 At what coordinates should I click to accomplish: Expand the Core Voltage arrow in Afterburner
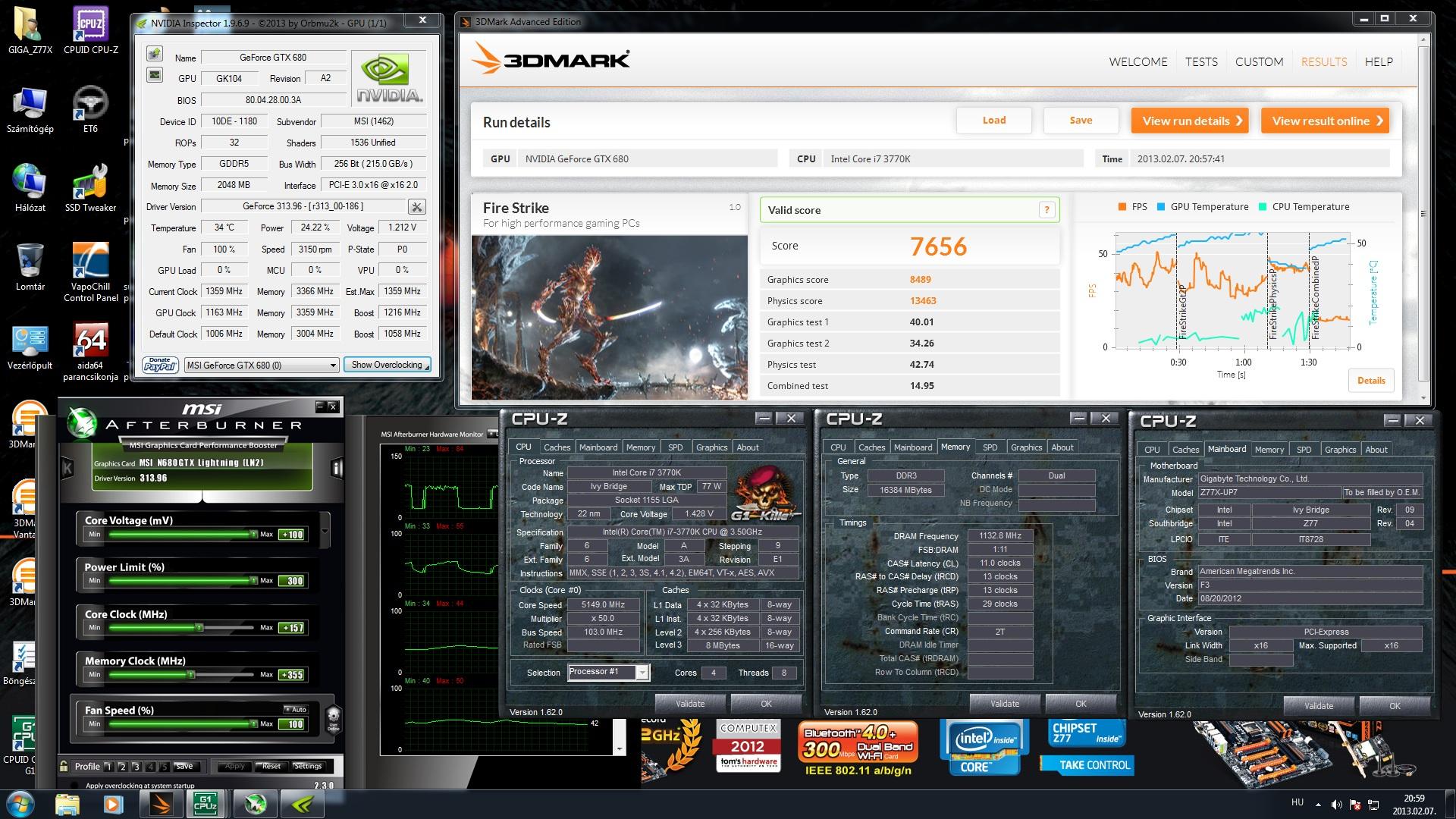point(325,530)
